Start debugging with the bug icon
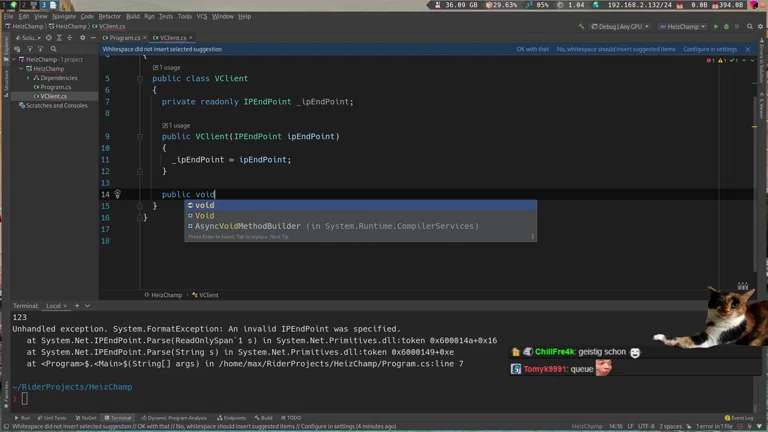Image resolution: width=768 pixels, height=432 pixels. coord(726,26)
